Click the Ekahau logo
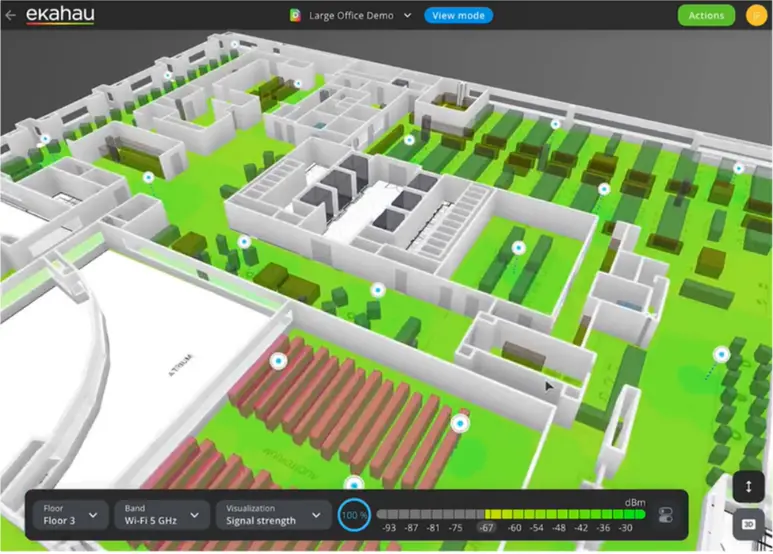The image size is (773, 554). click(60, 15)
